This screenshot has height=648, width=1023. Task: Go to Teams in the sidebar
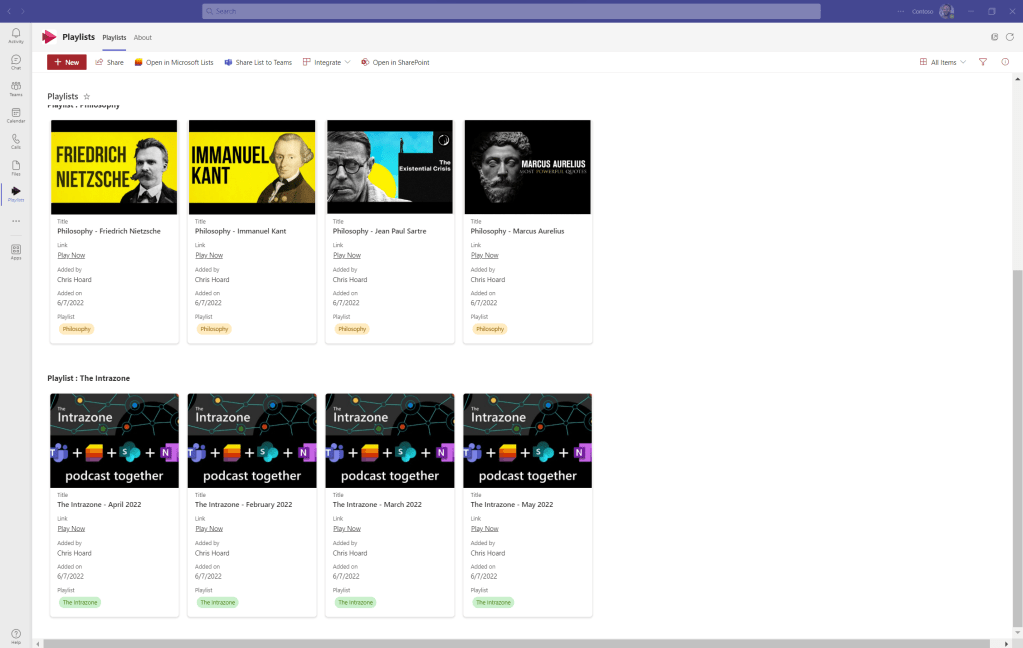pos(16,88)
